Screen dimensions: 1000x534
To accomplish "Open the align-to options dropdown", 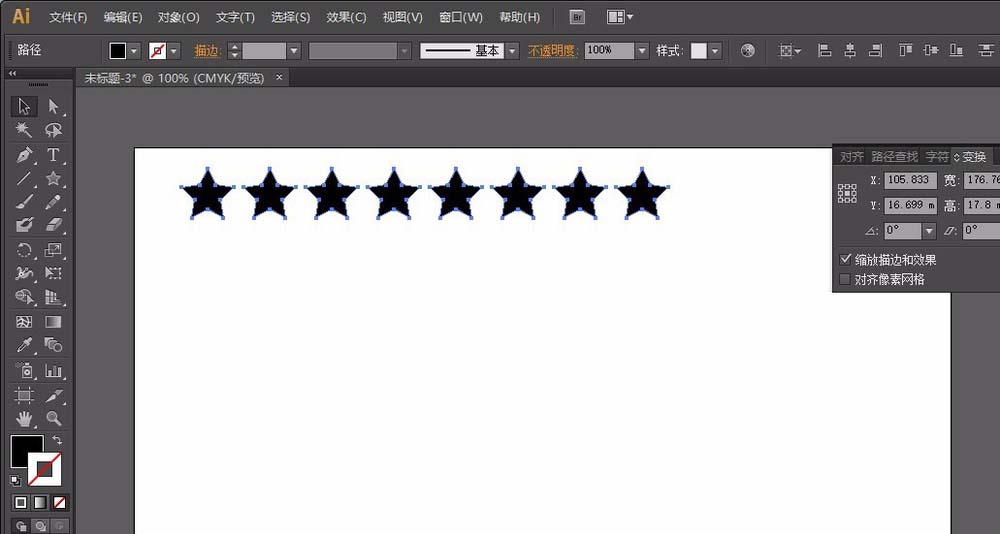I will point(790,50).
